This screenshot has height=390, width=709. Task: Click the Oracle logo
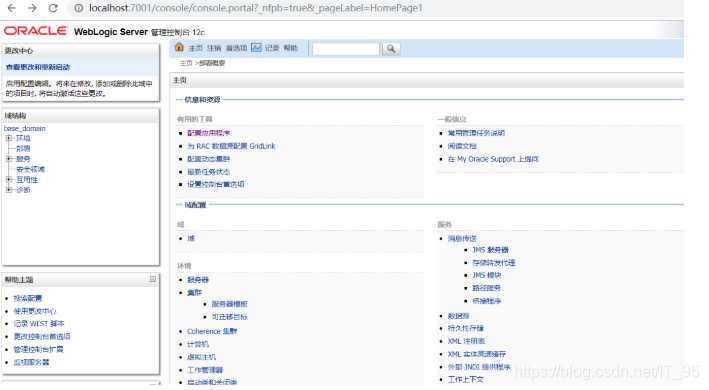36,31
